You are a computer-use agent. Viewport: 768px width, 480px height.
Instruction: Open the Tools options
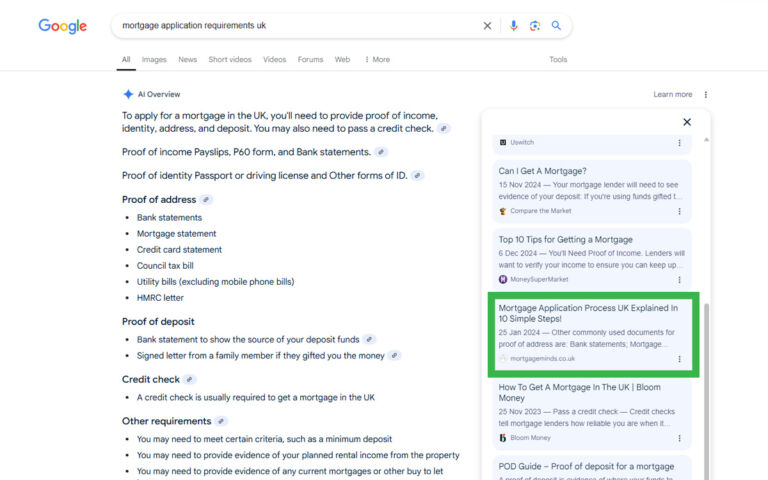tap(558, 60)
